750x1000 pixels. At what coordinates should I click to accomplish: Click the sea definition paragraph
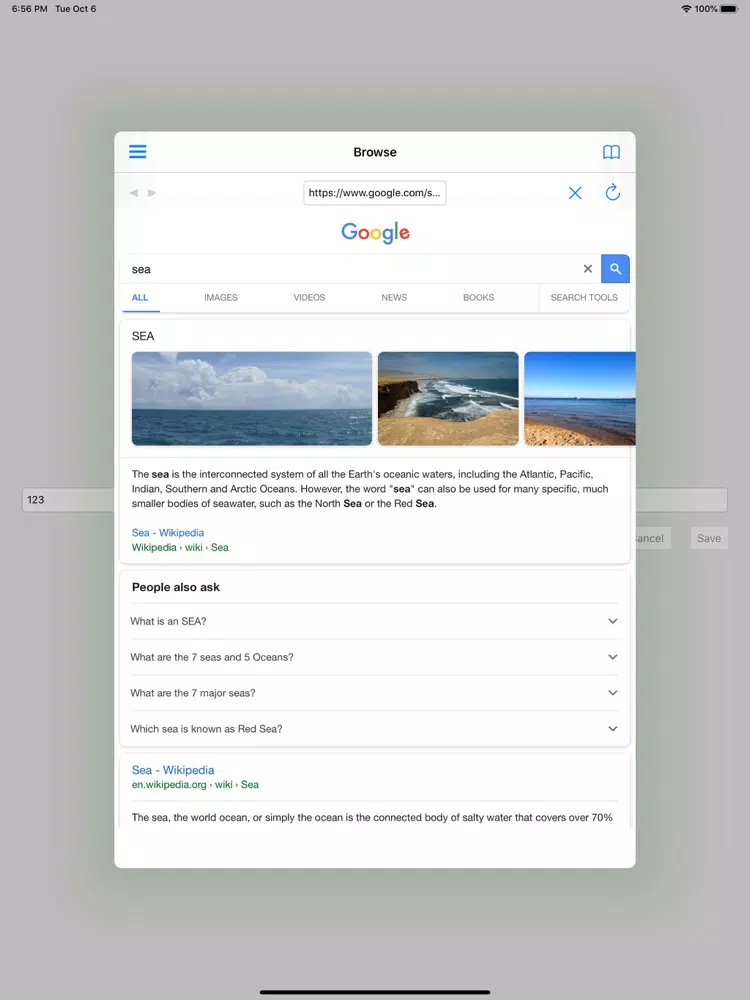pos(370,489)
